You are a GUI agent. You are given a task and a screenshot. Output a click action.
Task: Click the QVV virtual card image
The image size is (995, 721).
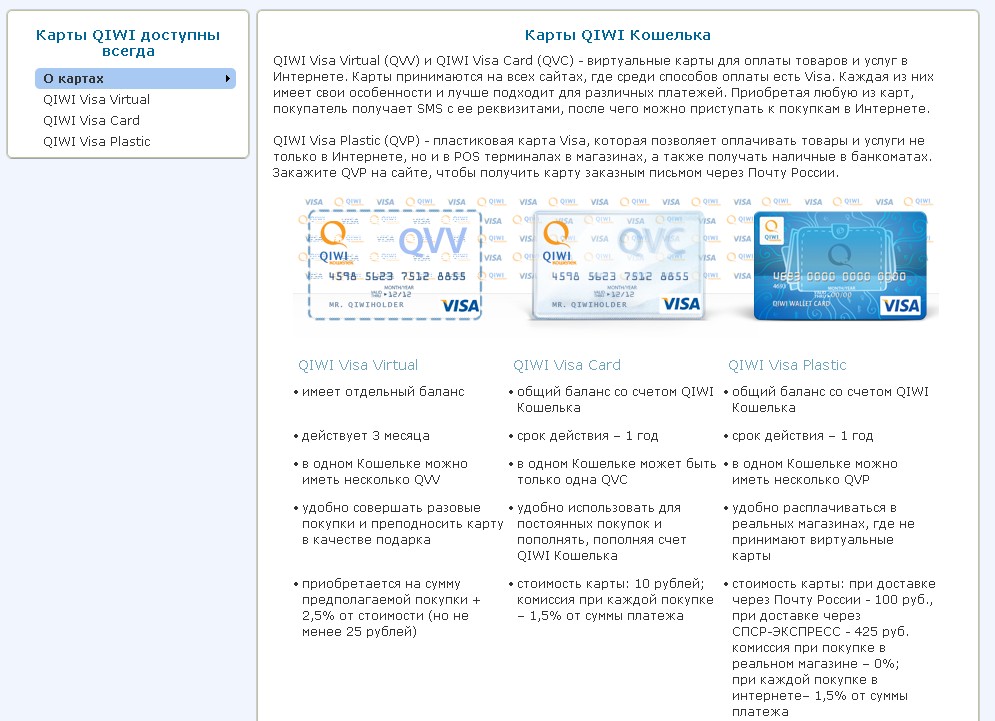[x=394, y=263]
